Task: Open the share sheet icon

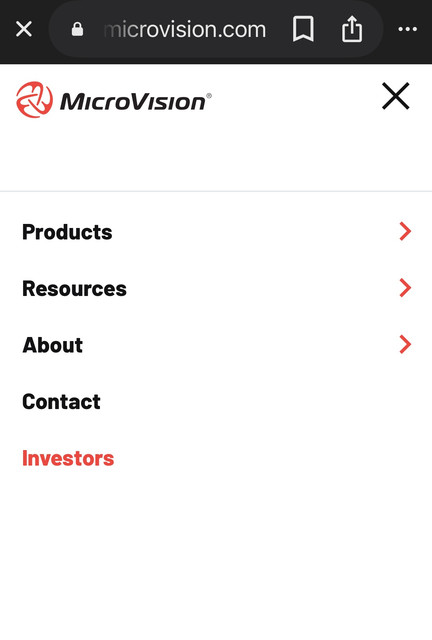Action: pyautogui.click(x=352, y=29)
